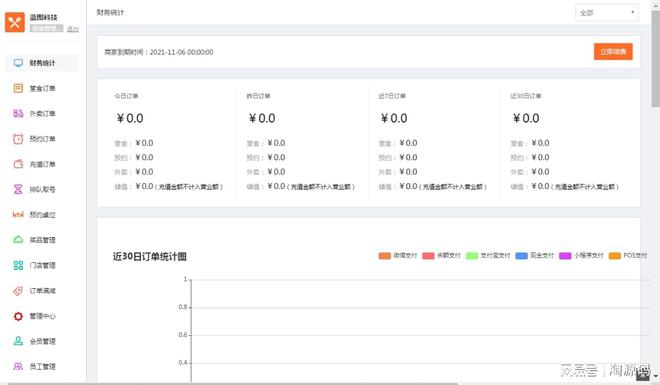
Task: Open 管理中心 via its red gear icon
Action: [x=18, y=316]
